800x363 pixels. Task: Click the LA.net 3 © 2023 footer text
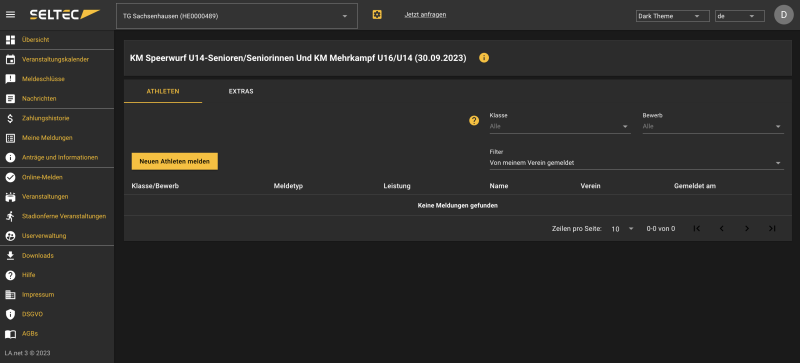coord(28,353)
